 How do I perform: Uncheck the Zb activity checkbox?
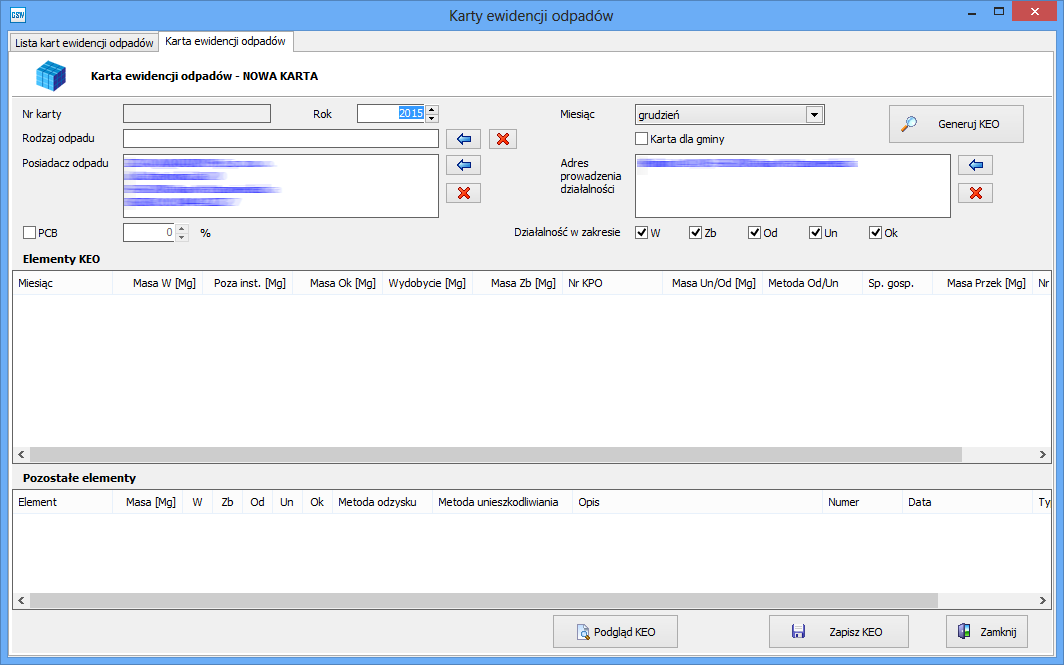(695, 233)
